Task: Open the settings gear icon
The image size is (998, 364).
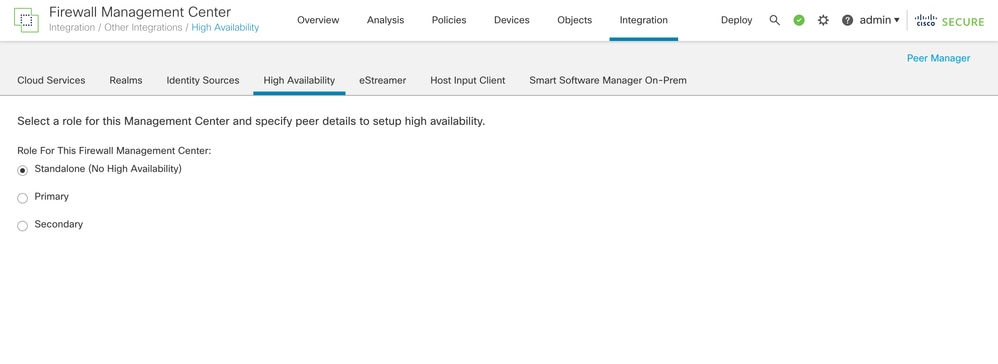Action: tap(823, 20)
